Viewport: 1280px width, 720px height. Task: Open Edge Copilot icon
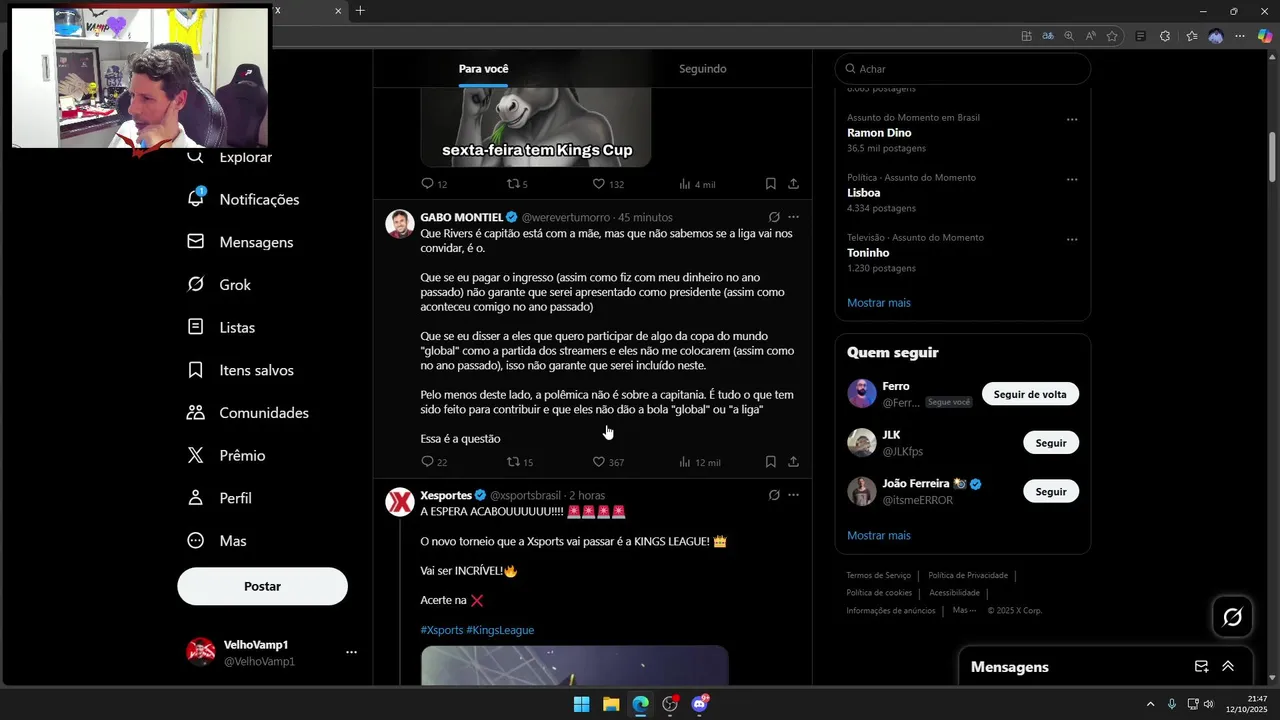1264,36
